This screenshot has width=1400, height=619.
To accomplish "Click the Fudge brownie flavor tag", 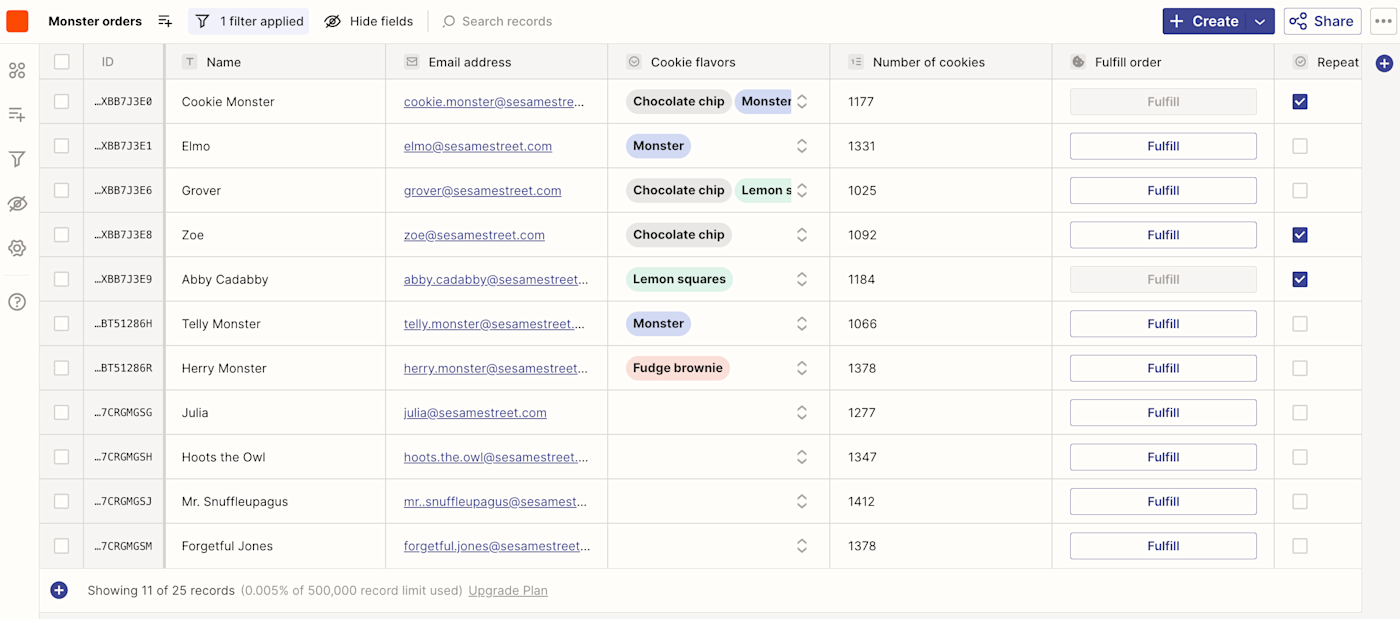I will (x=678, y=368).
